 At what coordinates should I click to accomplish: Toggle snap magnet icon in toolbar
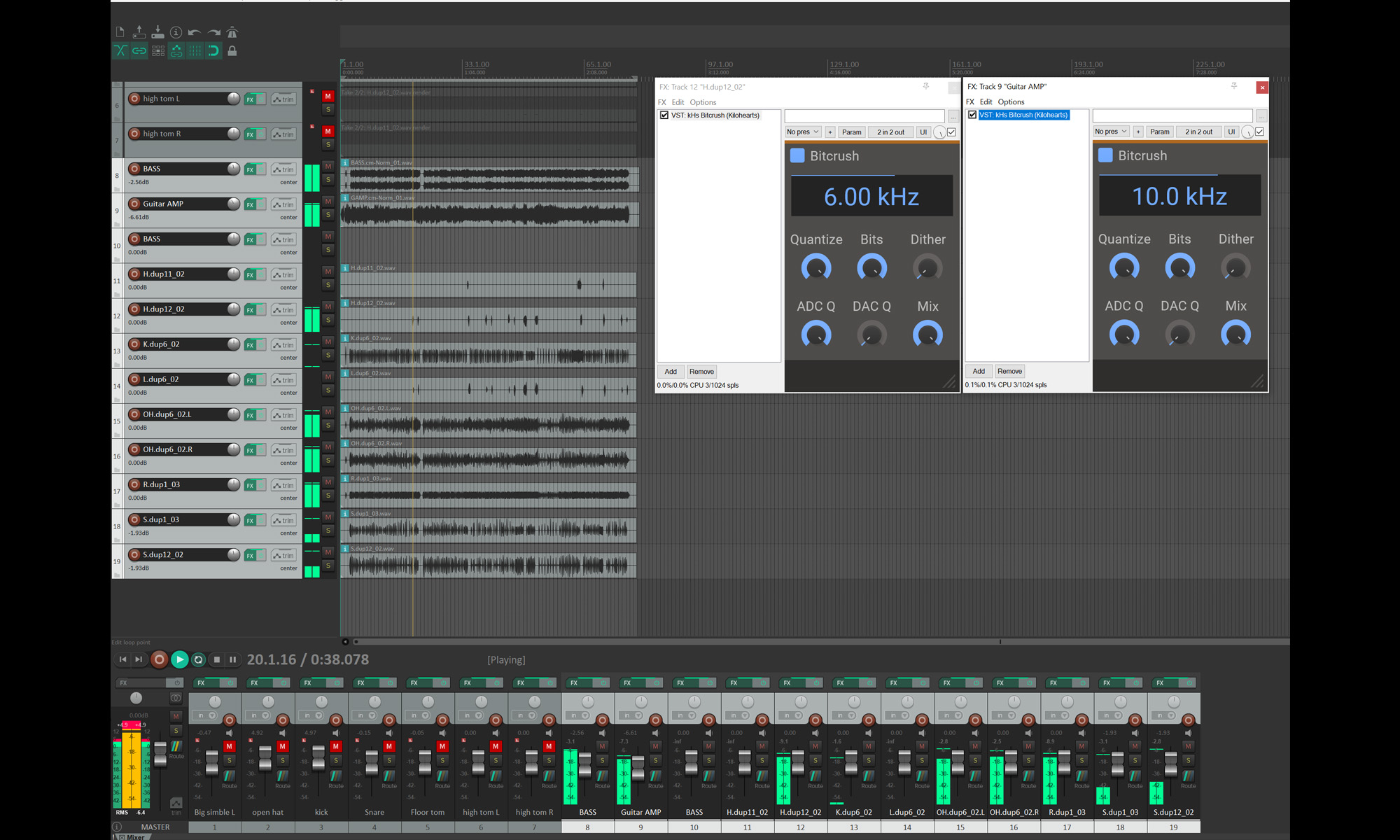(213, 50)
